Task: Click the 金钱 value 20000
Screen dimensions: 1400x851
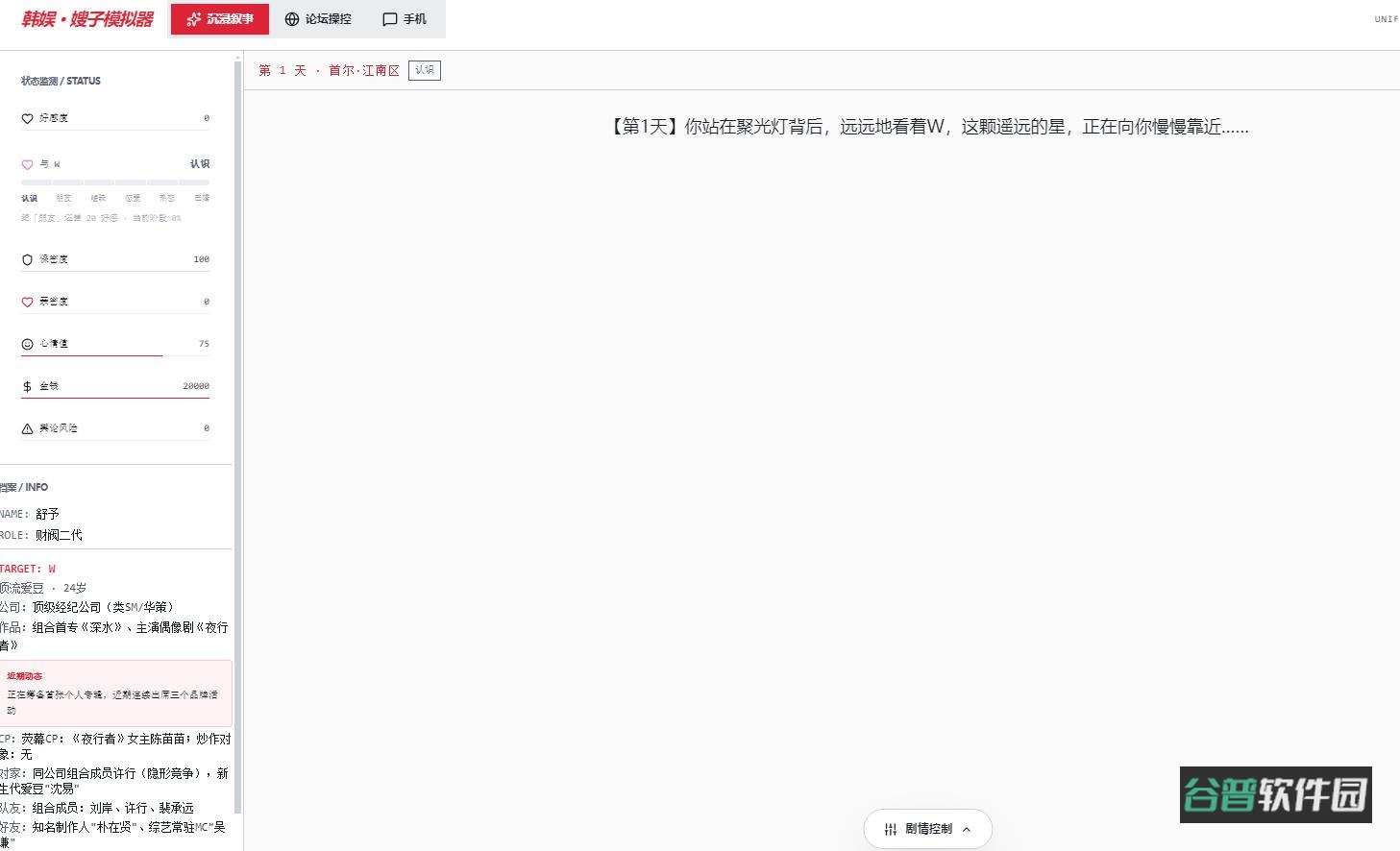Action: click(196, 386)
